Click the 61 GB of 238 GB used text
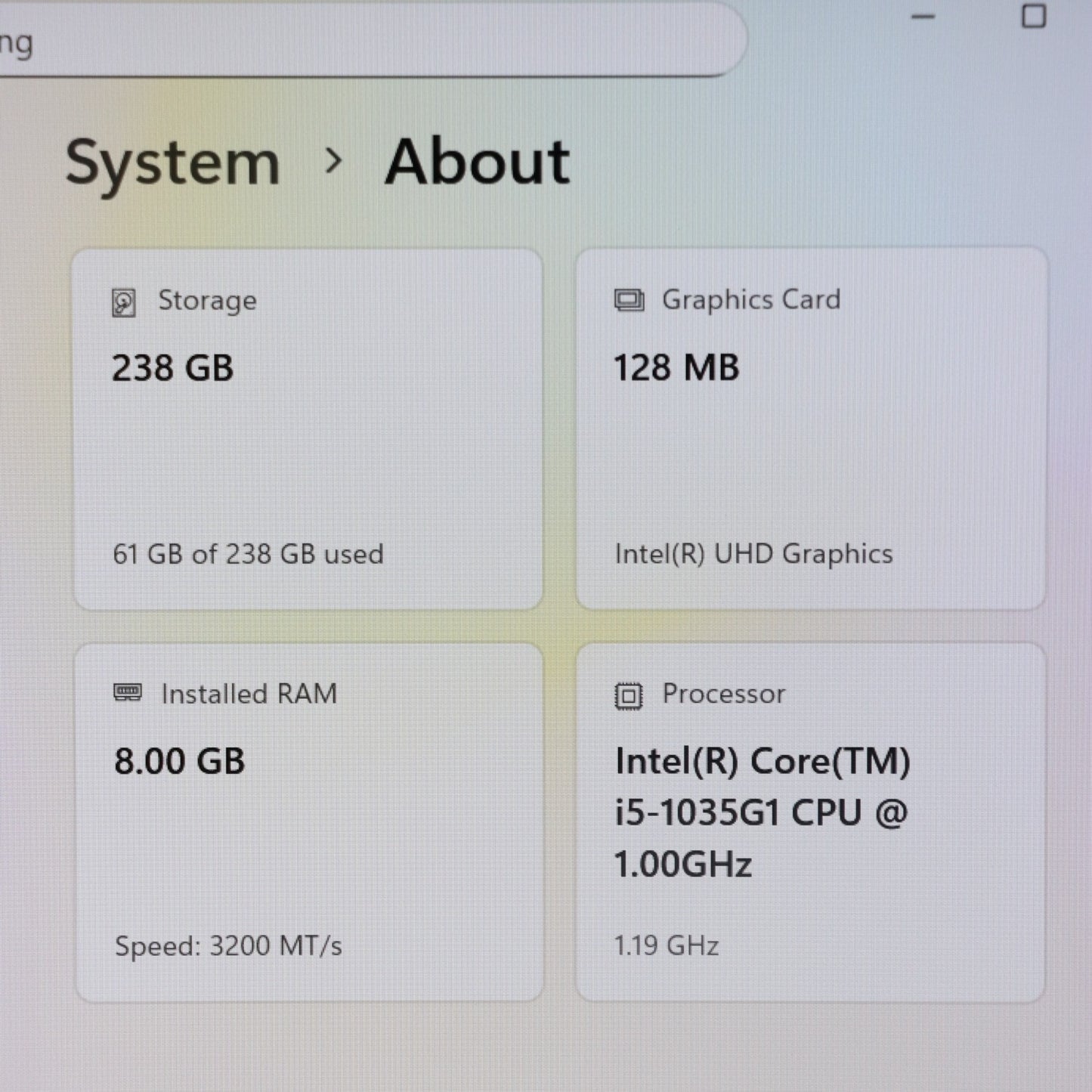Screen dimensions: 1092x1092 [248, 554]
